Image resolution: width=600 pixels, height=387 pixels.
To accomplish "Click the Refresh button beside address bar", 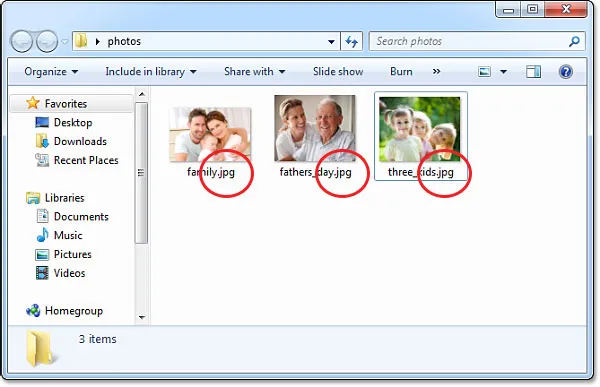I will [x=351, y=41].
